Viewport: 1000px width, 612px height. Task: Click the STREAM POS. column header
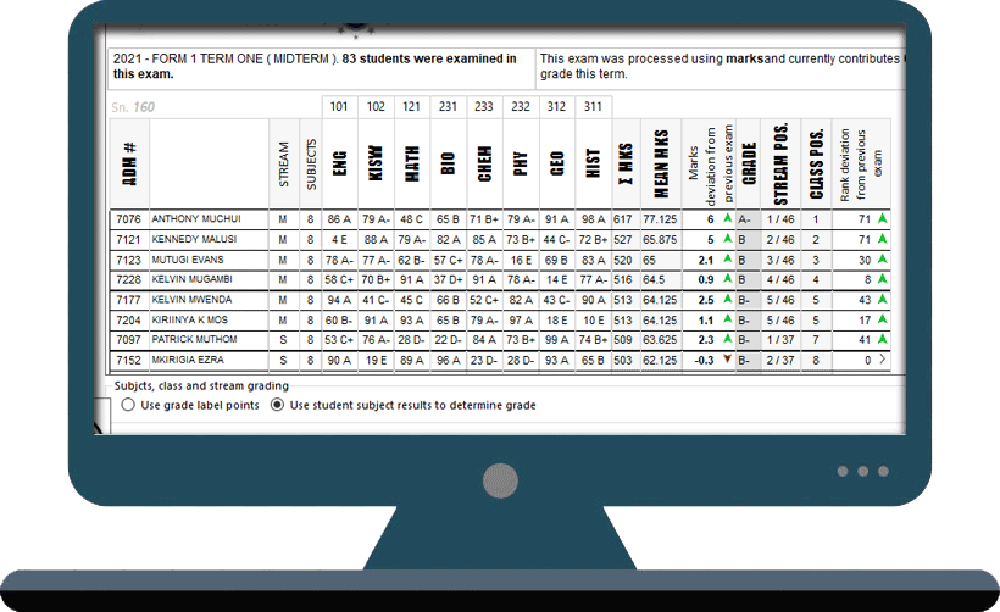(779, 160)
